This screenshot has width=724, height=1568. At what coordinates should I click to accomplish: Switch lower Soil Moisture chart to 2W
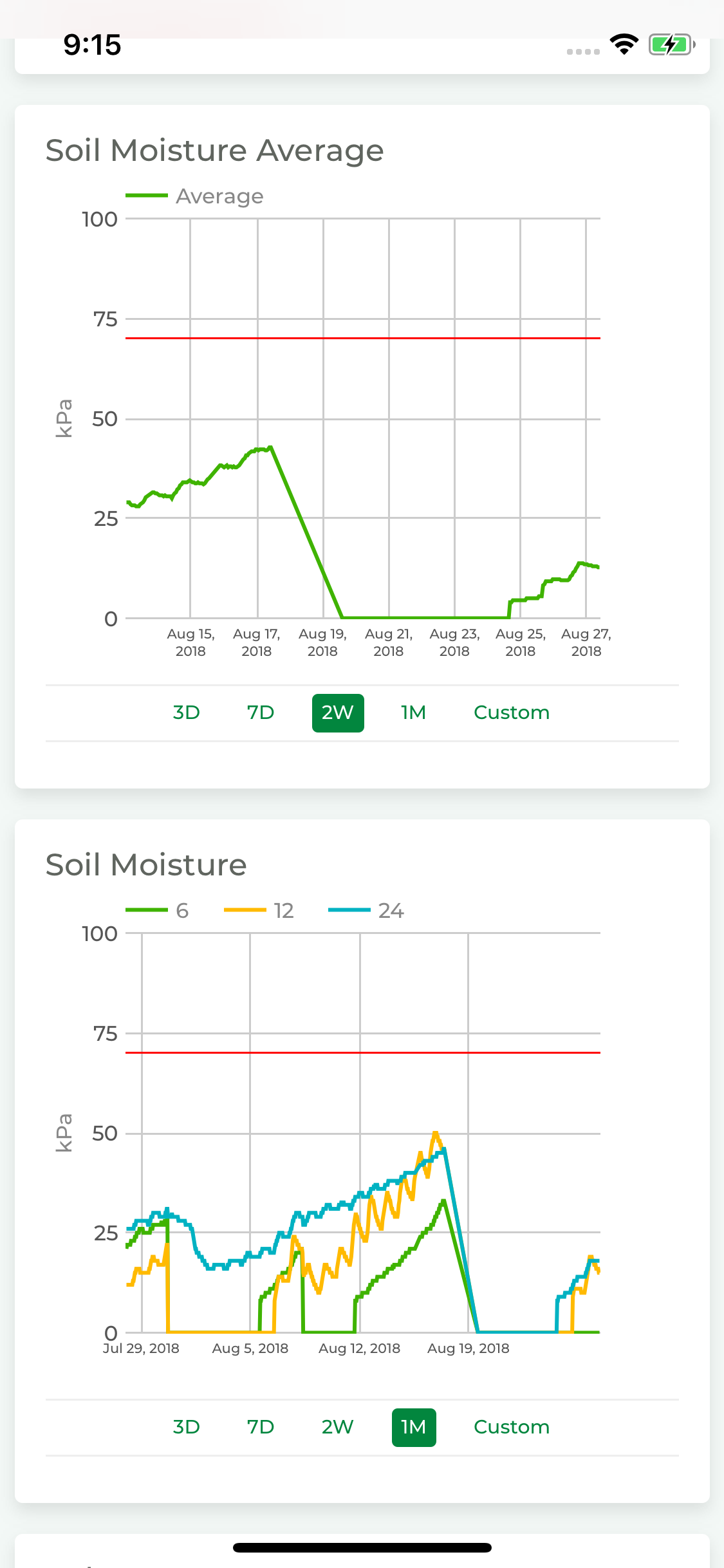click(x=338, y=1427)
